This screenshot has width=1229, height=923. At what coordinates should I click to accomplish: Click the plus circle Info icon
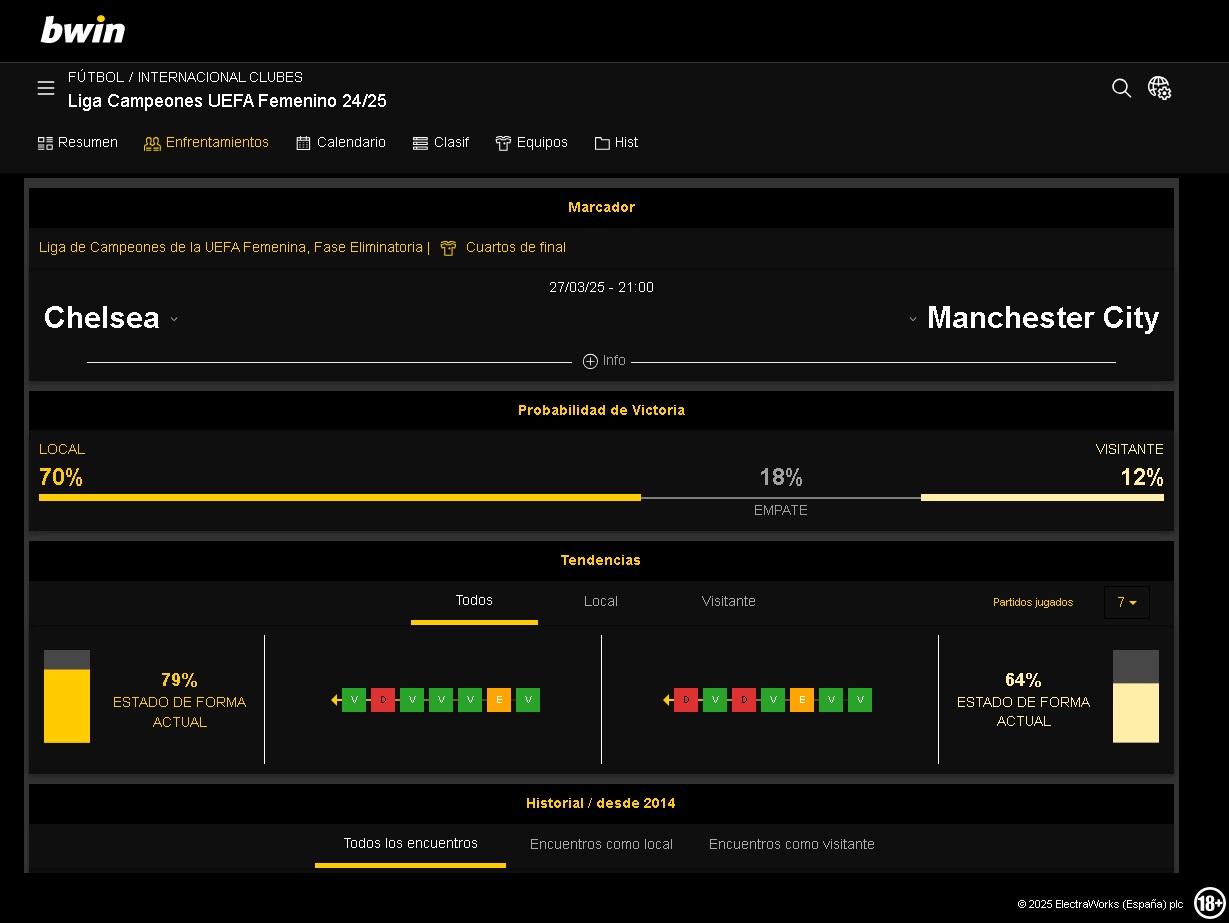590,361
